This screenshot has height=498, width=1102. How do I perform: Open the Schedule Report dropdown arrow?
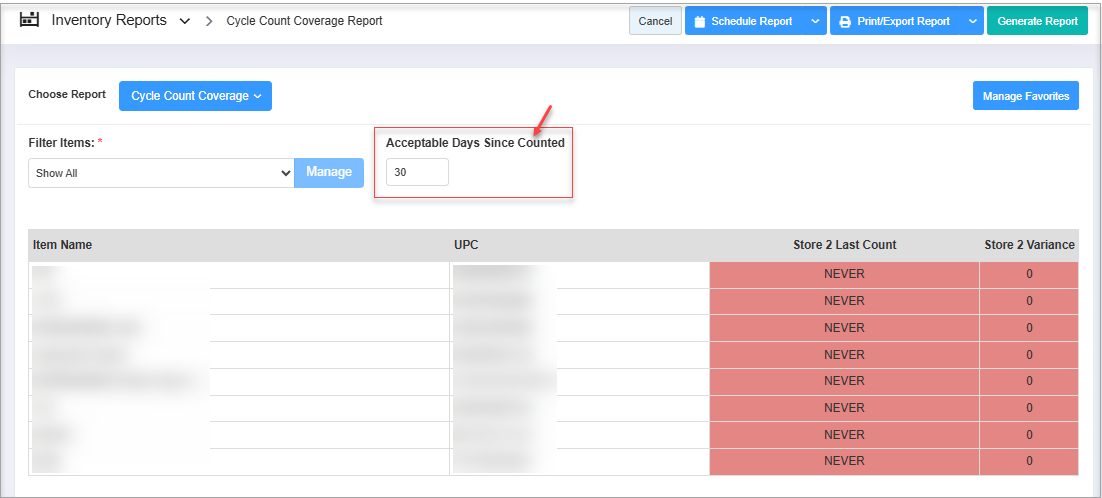816,21
